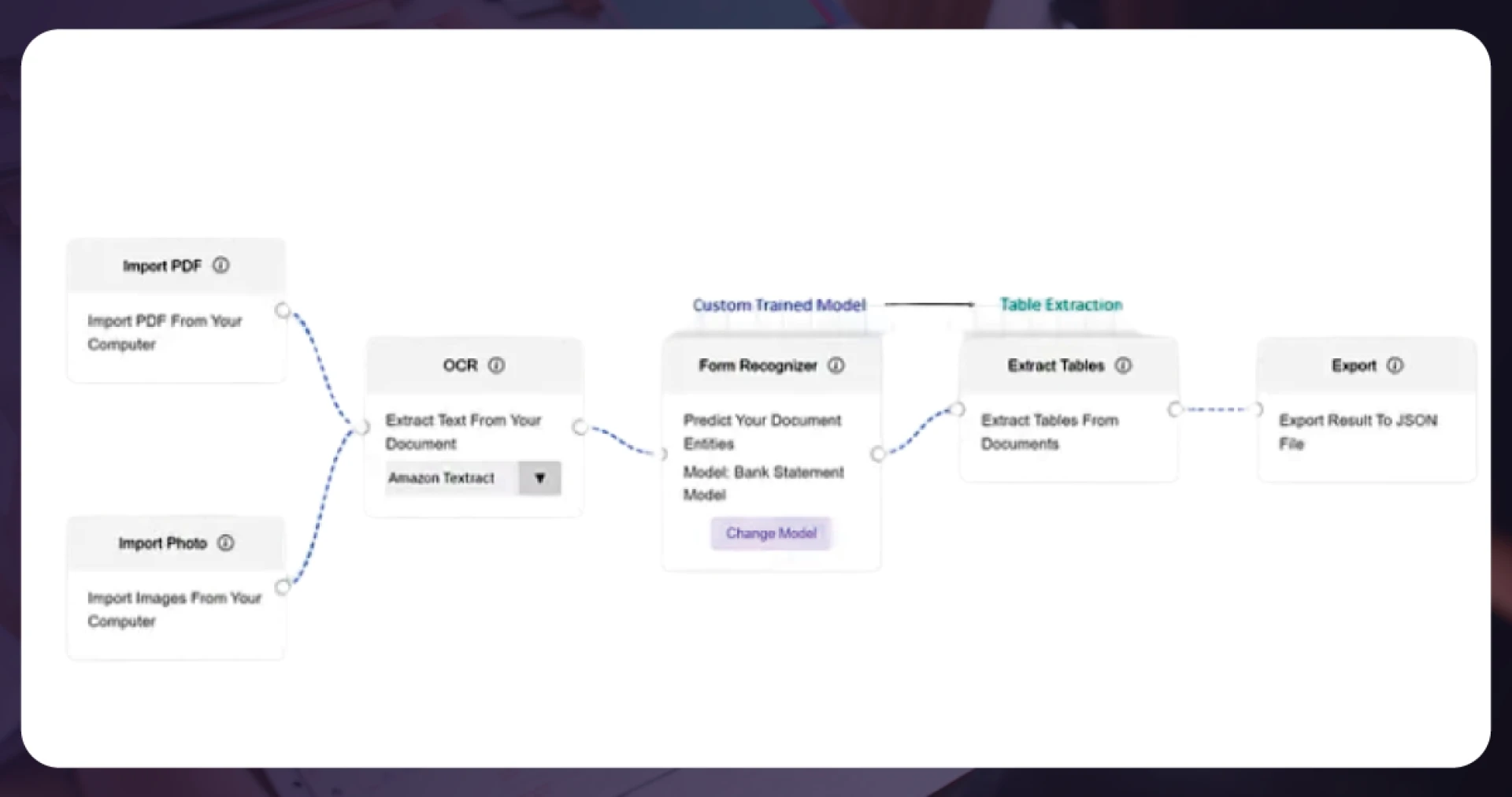Click the info icon beside Import PDF
The image size is (1512, 797).
click(221, 265)
